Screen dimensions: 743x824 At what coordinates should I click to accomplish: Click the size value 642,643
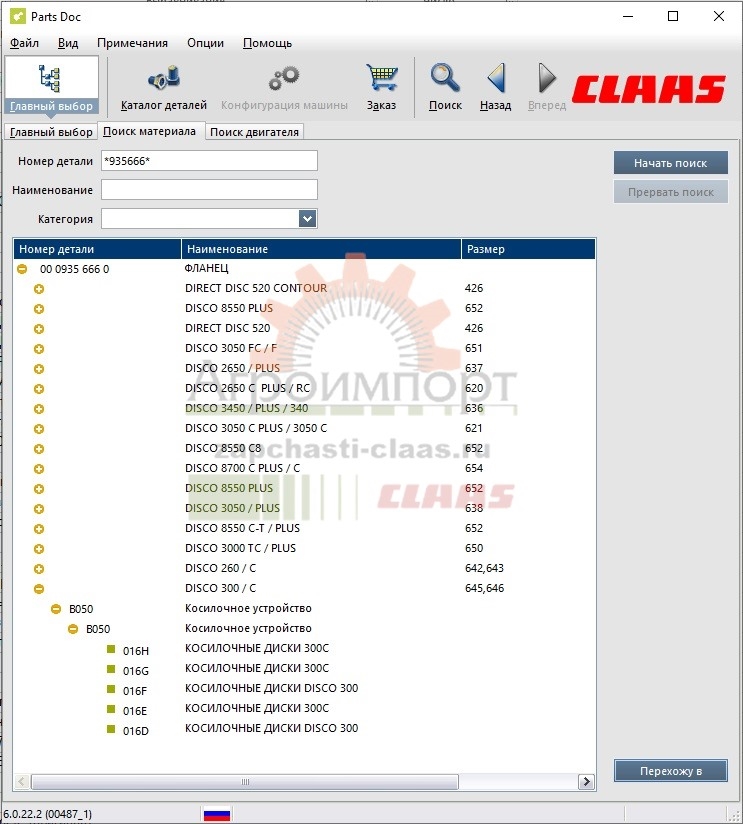click(484, 568)
